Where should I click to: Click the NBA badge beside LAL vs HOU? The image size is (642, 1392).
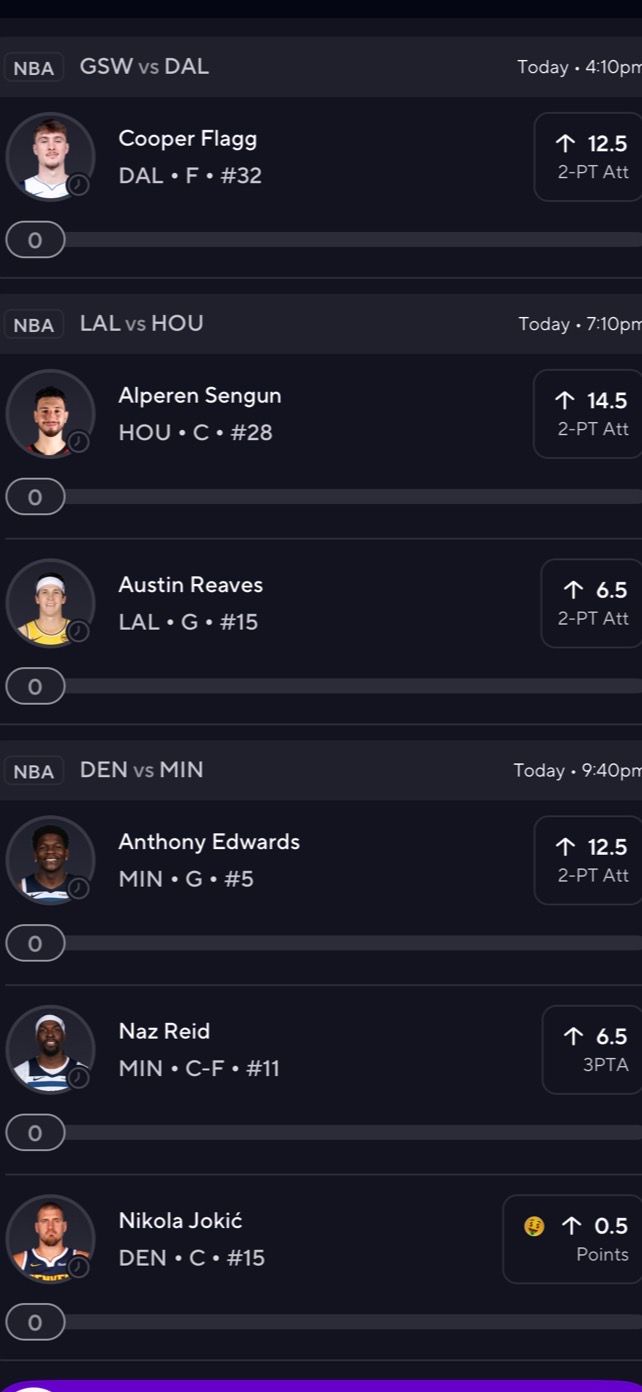pyautogui.click(x=34, y=323)
